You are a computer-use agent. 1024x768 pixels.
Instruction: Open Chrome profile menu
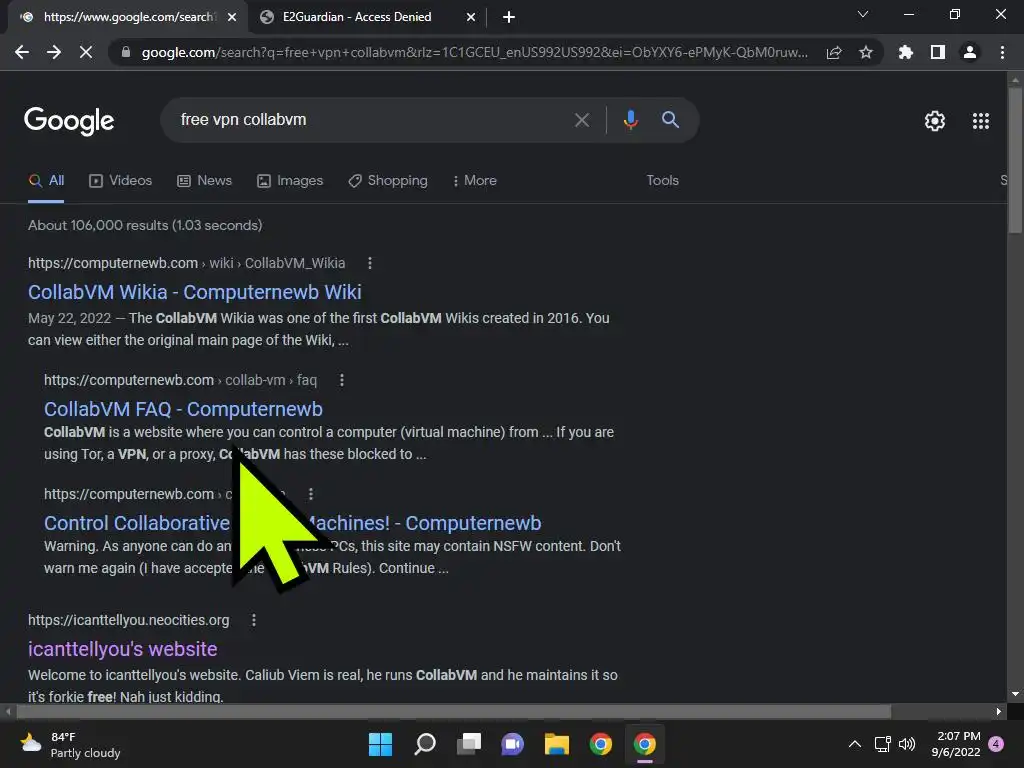coord(970,52)
